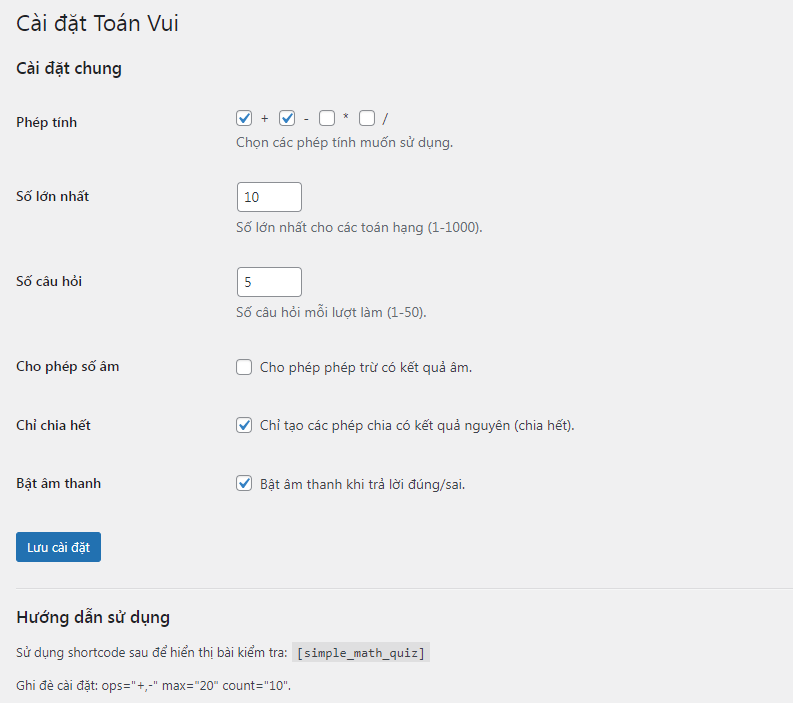Click the Hướng dẫn sử dụng heading

point(93,618)
